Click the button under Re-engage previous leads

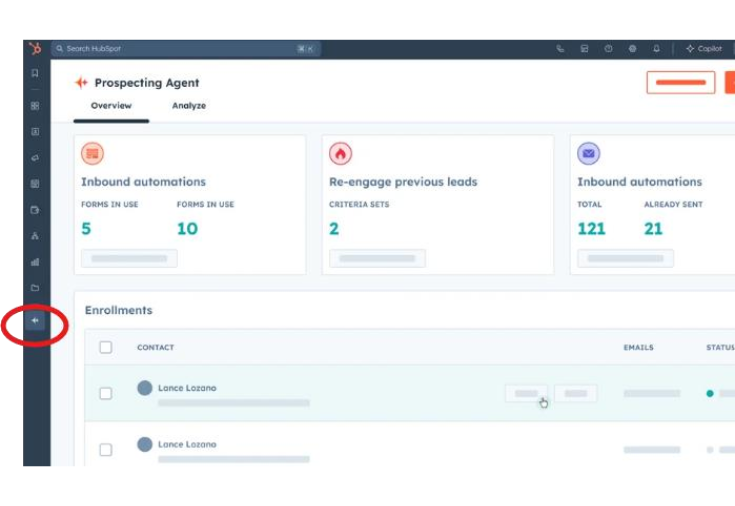pos(377,258)
